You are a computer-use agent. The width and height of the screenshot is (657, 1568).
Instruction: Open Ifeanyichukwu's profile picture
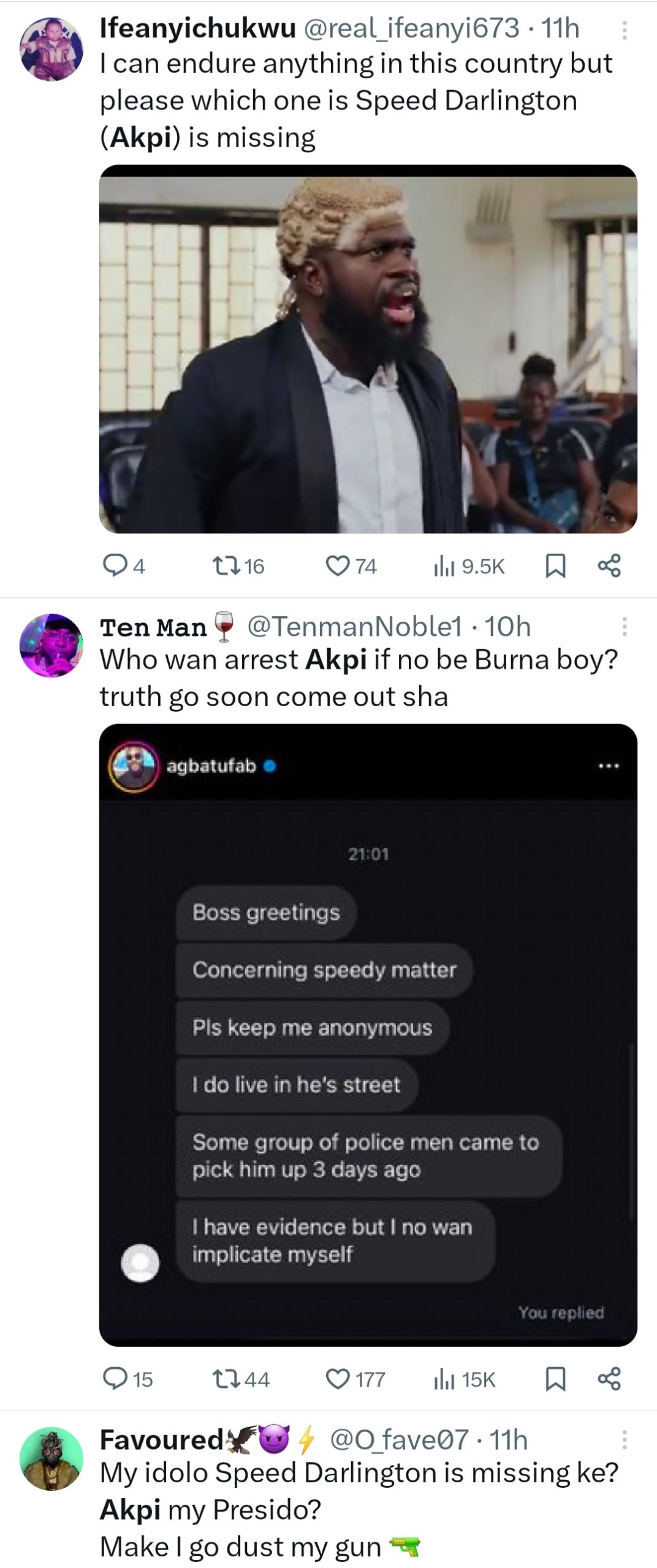click(51, 49)
